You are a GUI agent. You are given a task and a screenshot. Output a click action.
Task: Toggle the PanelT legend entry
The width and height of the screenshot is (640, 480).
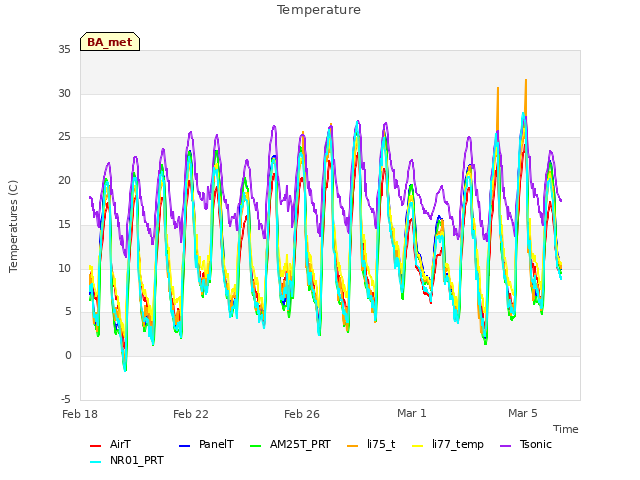click(206, 444)
